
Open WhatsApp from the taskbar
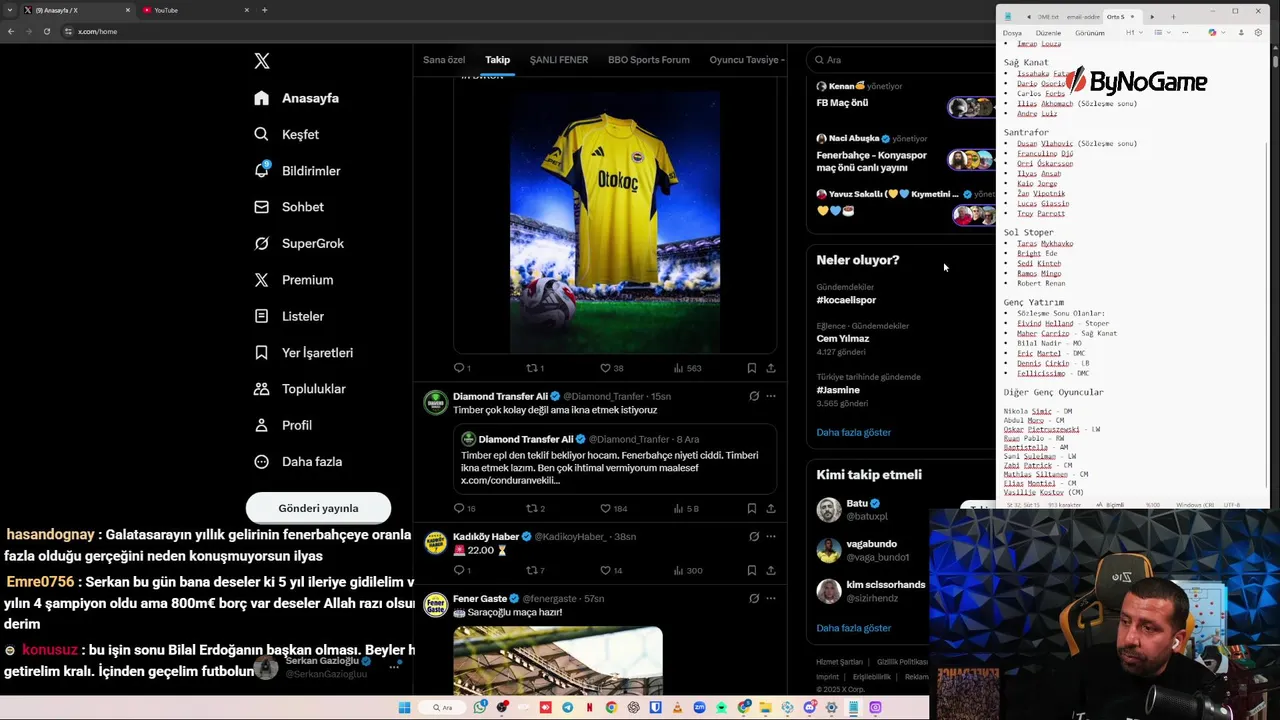coord(481,708)
